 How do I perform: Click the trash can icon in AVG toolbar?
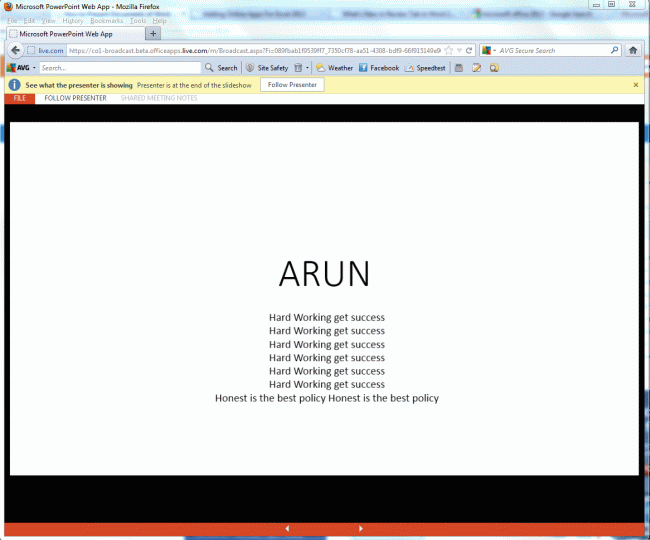298,68
